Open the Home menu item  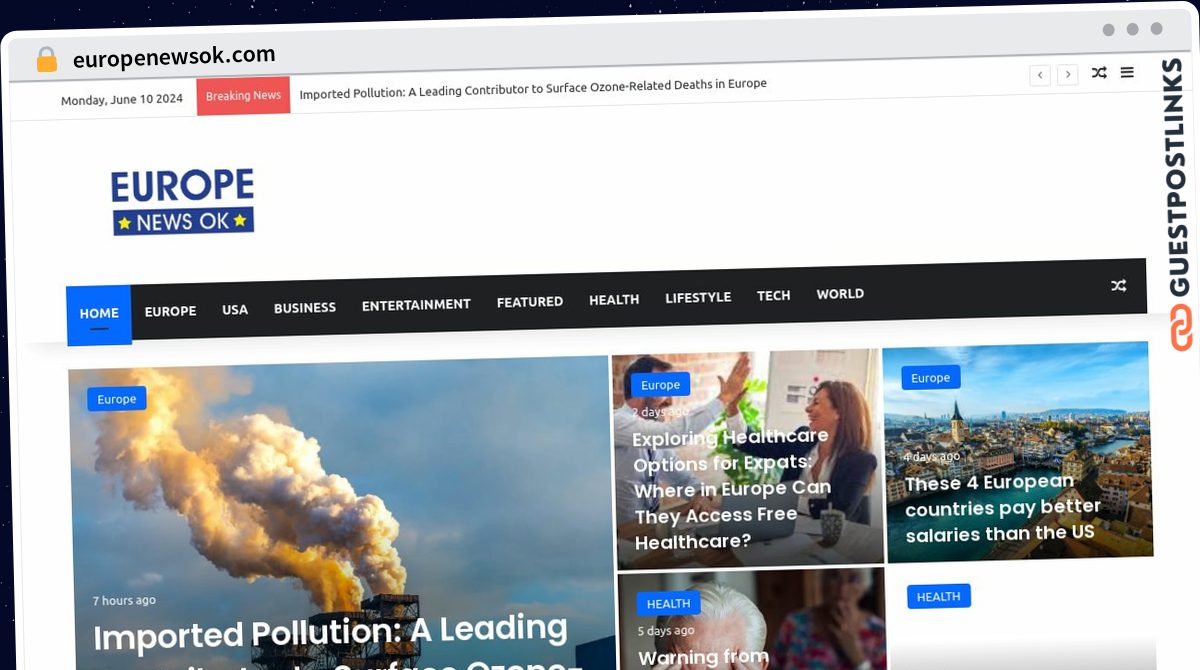tap(99, 314)
